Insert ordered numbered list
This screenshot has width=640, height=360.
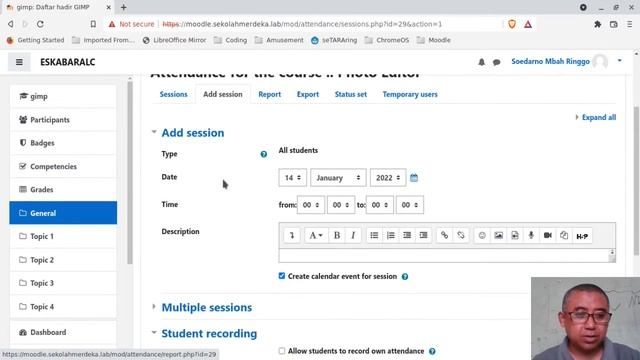click(x=391, y=236)
